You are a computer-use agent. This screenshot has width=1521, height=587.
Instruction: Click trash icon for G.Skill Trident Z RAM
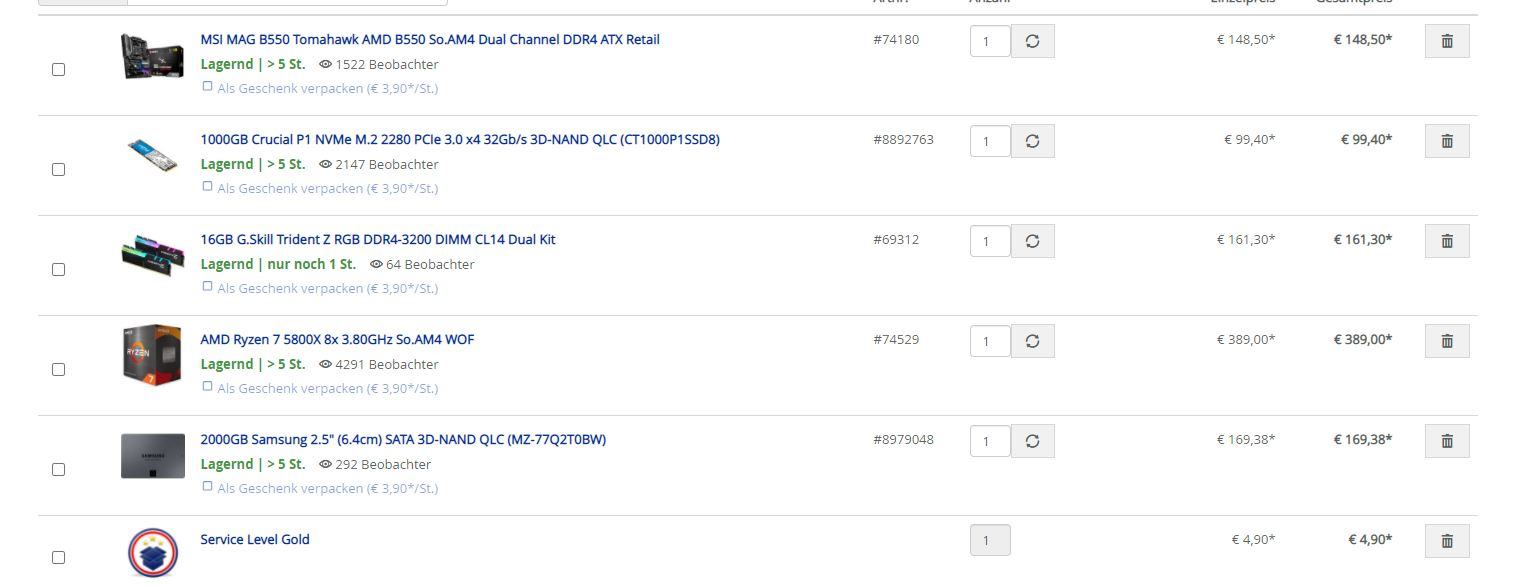[x=1446, y=241]
